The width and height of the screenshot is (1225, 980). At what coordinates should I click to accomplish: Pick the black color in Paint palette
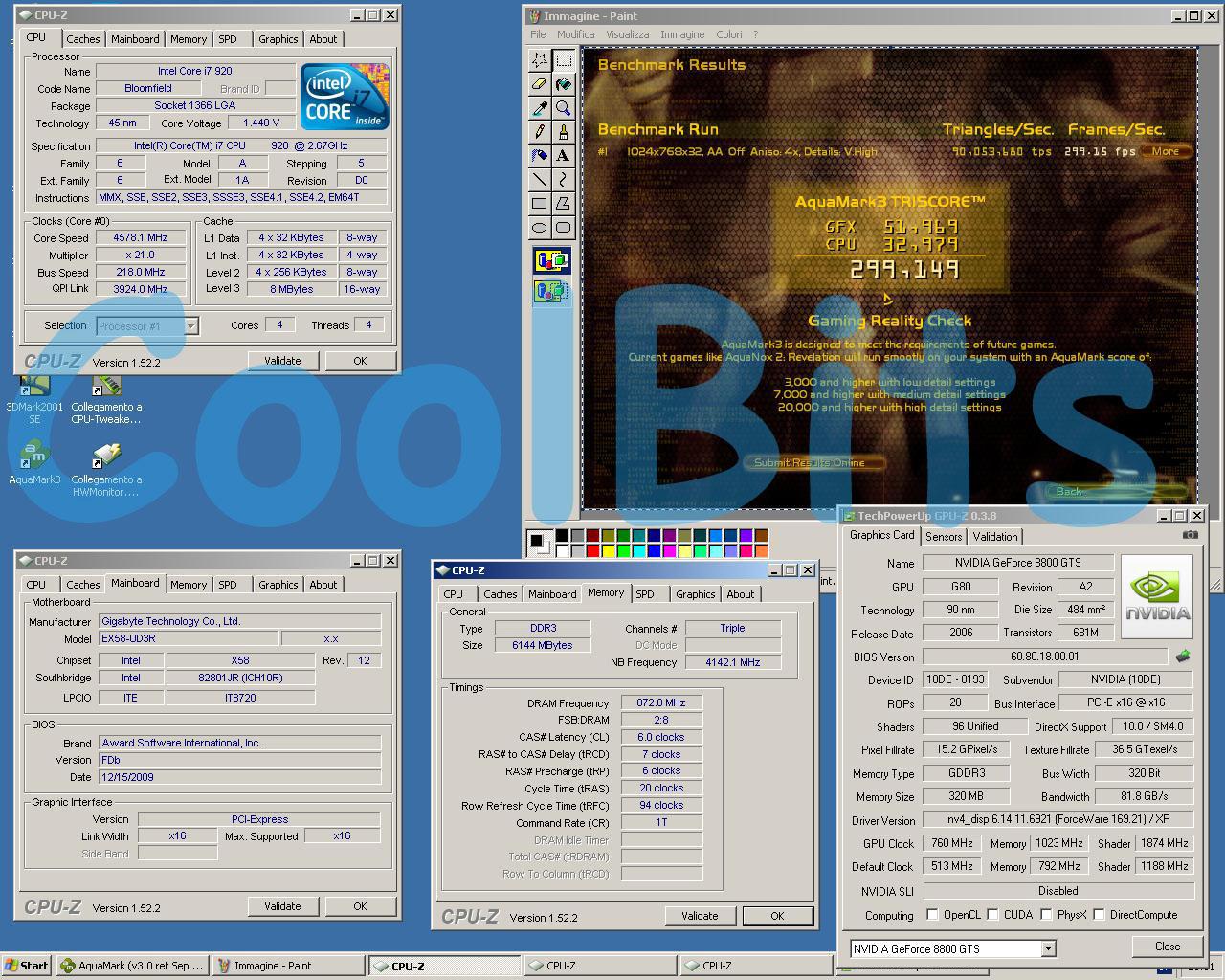pyautogui.click(x=563, y=535)
